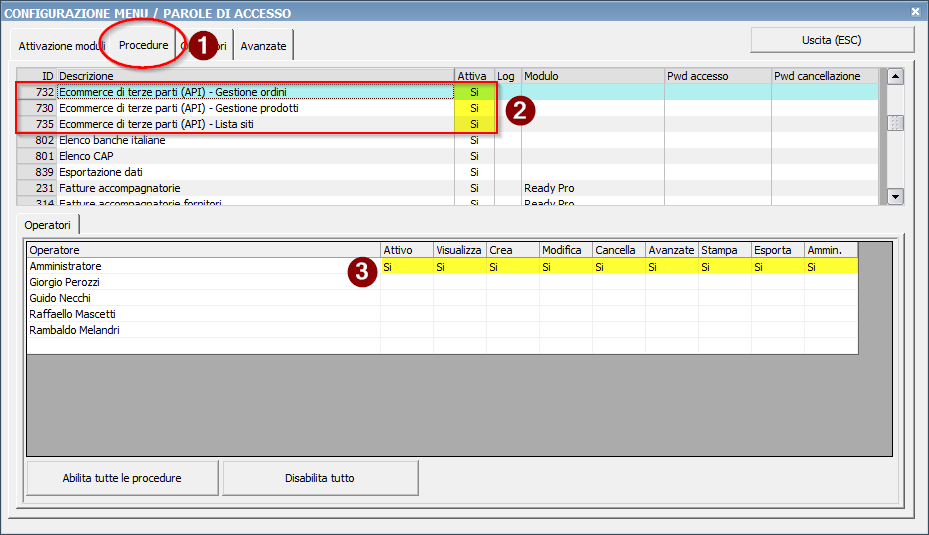The image size is (929, 535).
Task: Click the Uscita (ESC) button
Action: (832, 40)
